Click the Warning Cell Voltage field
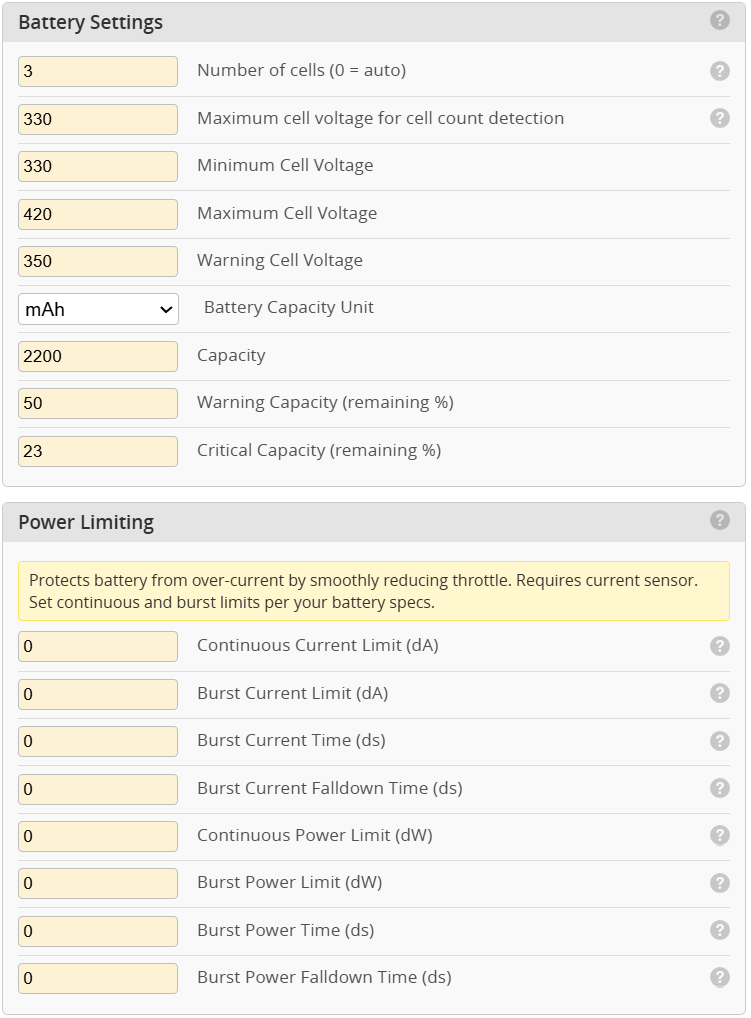Viewport: 751px width, 1018px height. (x=98, y=261)
